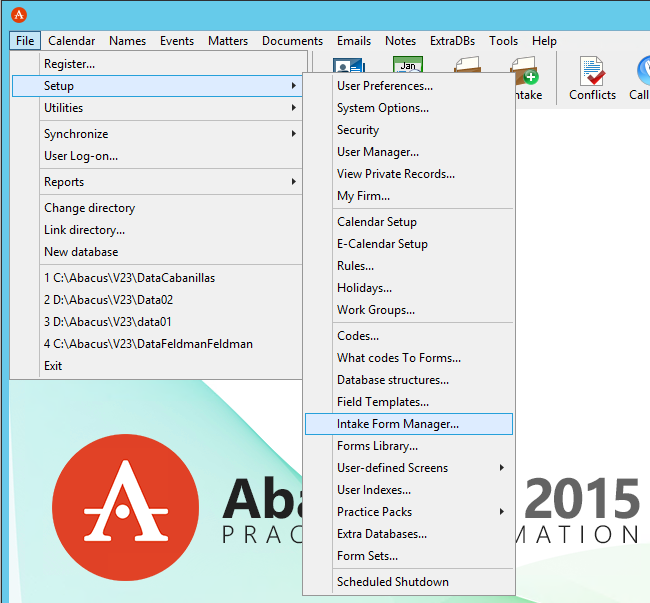Screen dimensions: 650x603
Task: Select User Log-on... menu entry
Action: pyautogui.click(x=158, y=156)
